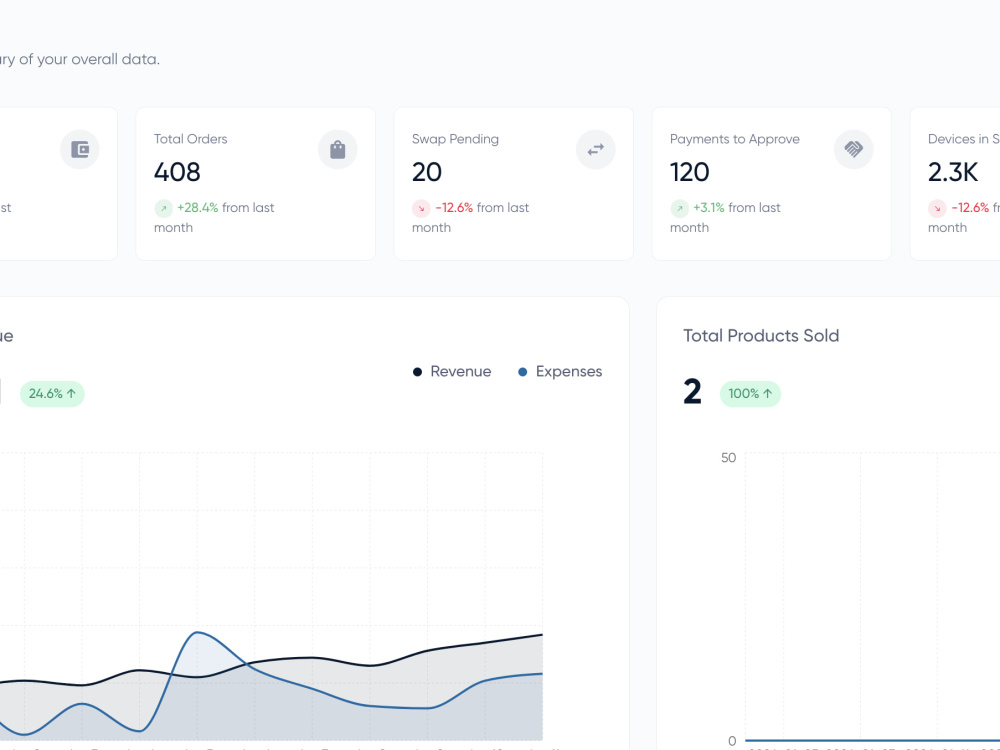
Task: Click the -12.6% text on Swap Pending
Action: [x=454, y=208]
